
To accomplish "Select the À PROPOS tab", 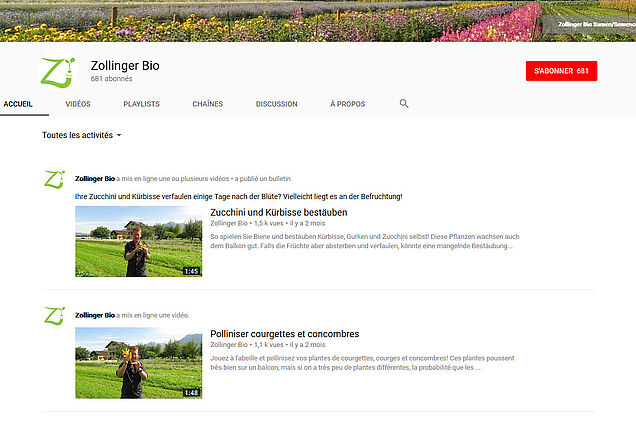I will (347, 104).
